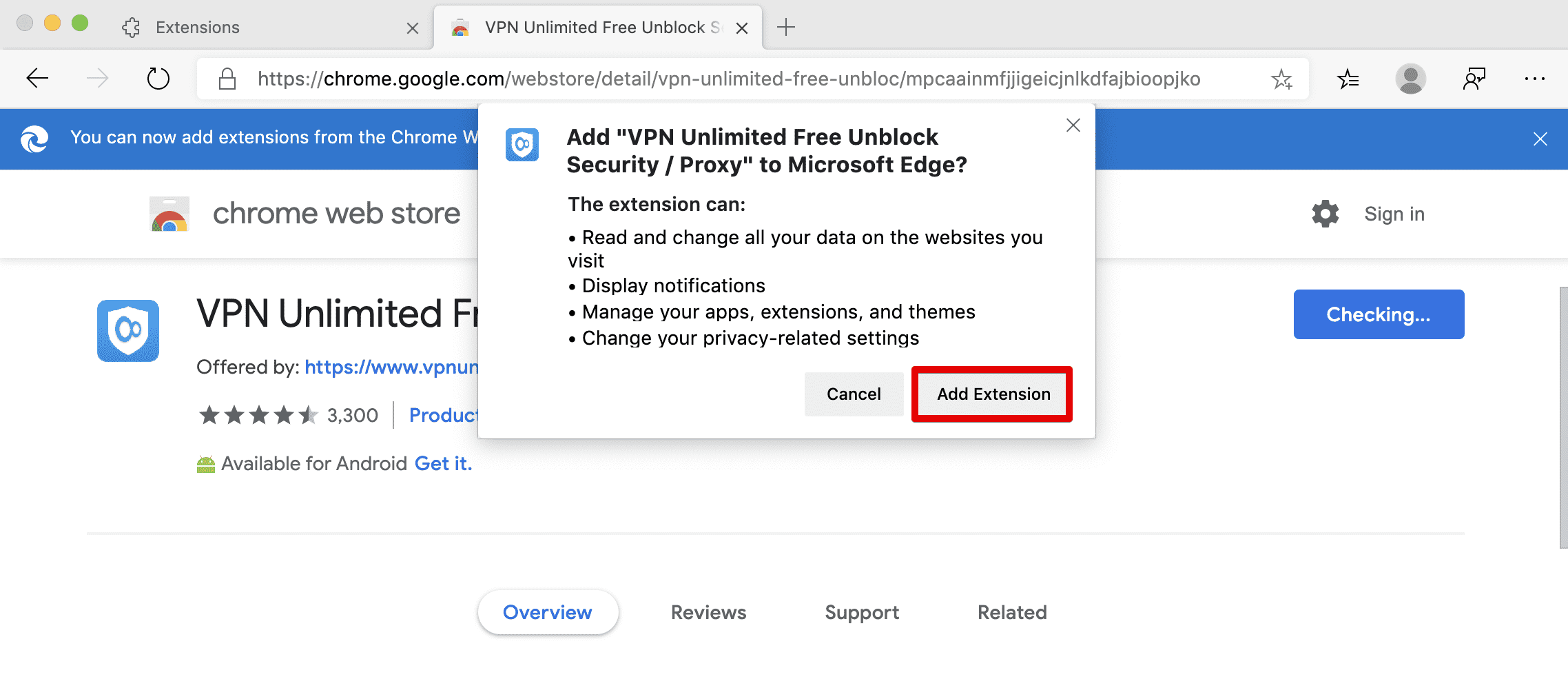Click the Chrome Web Store settings gear
Image resolution: width=1568 pixels, height=688 pixels.
coord(1325,214)
